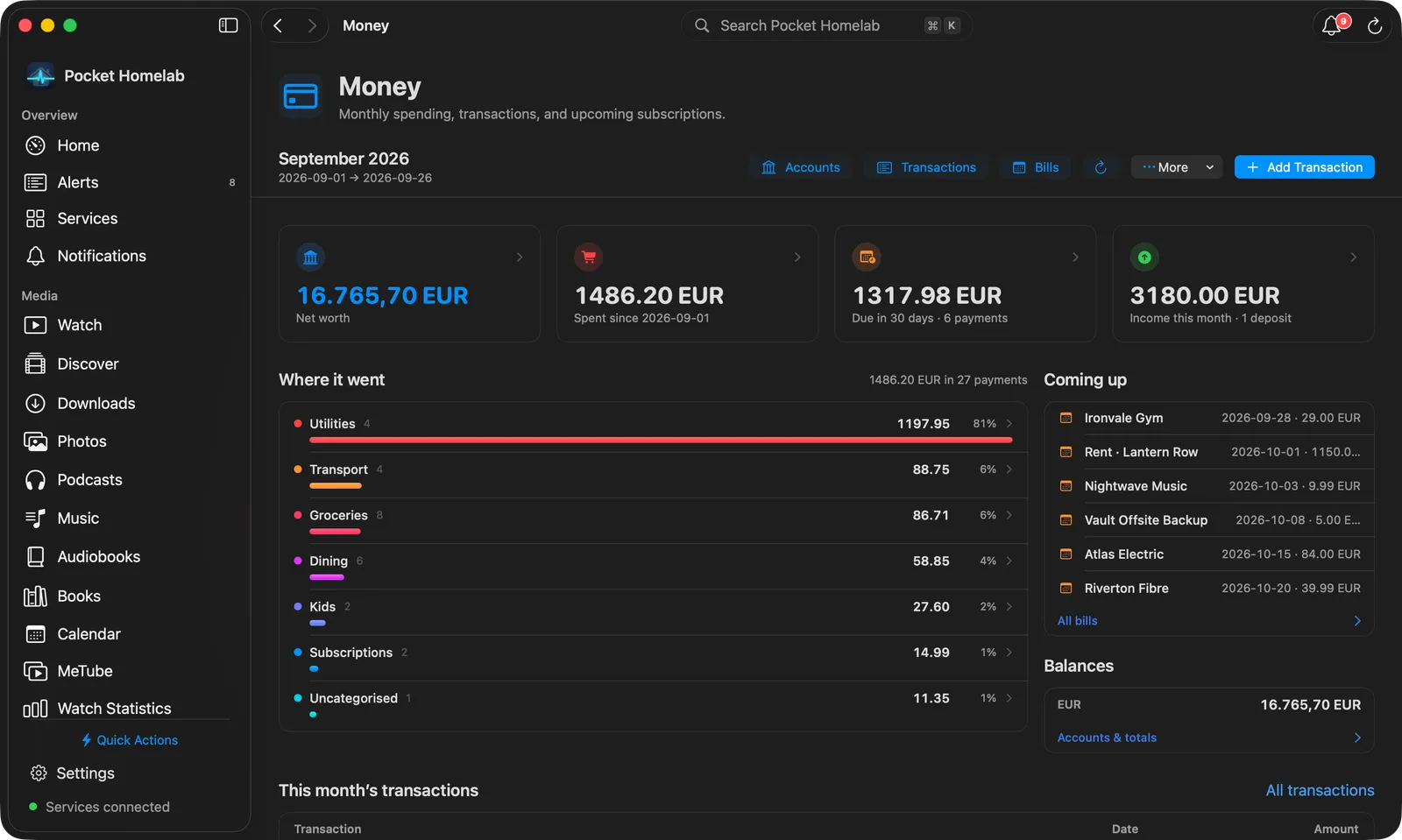Go back with the left arrow
The width and height of the screenshot is (1402, 840).
[279, 25]
